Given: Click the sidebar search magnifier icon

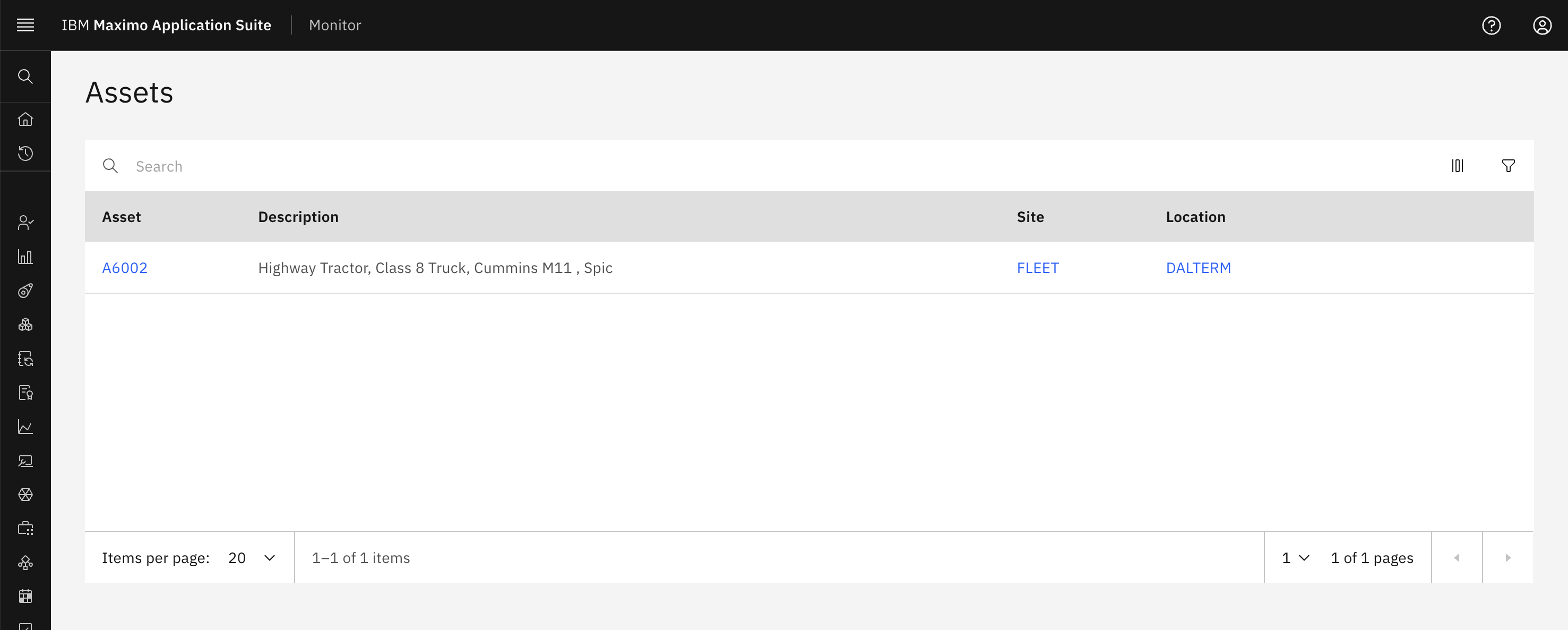Looking at the screenshot, I should [25, 76].
